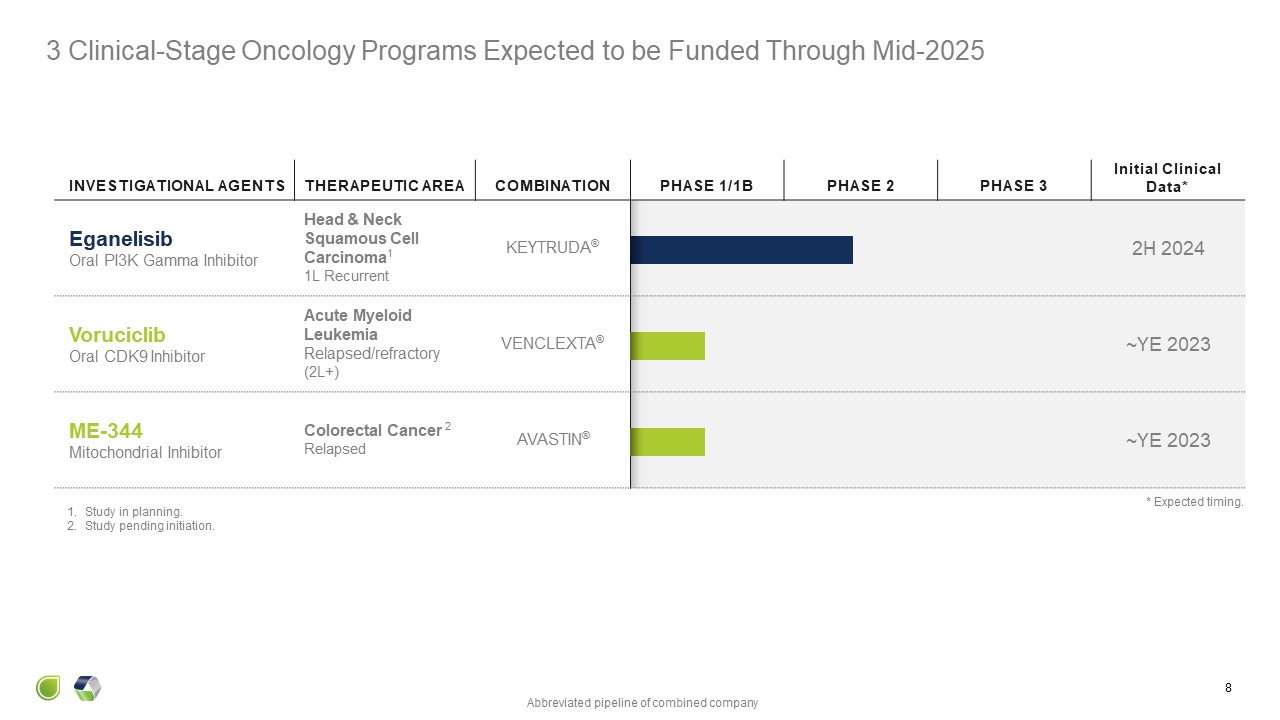Viewport: 1280px width, 720px height.
Task: Click the Initial Clinical Data header
Action: tap(1167, 178)
